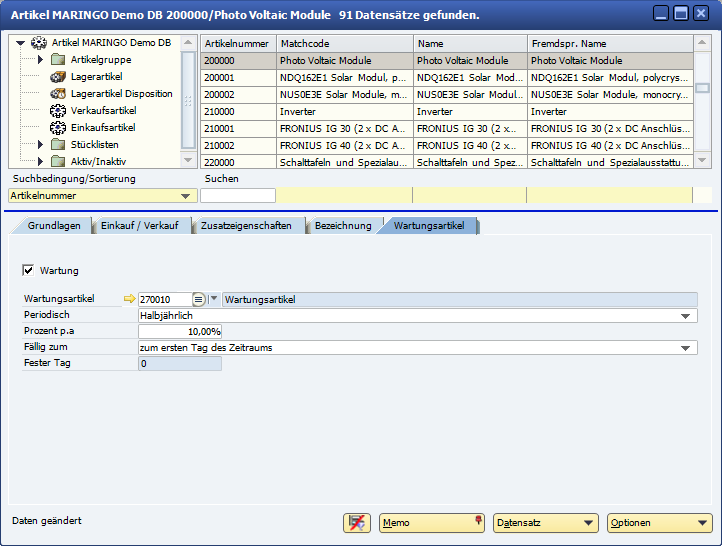Viewport: 722px width, 546px height.
Task: Select the Lagerartikel icon in the tree
Action: 58,77
